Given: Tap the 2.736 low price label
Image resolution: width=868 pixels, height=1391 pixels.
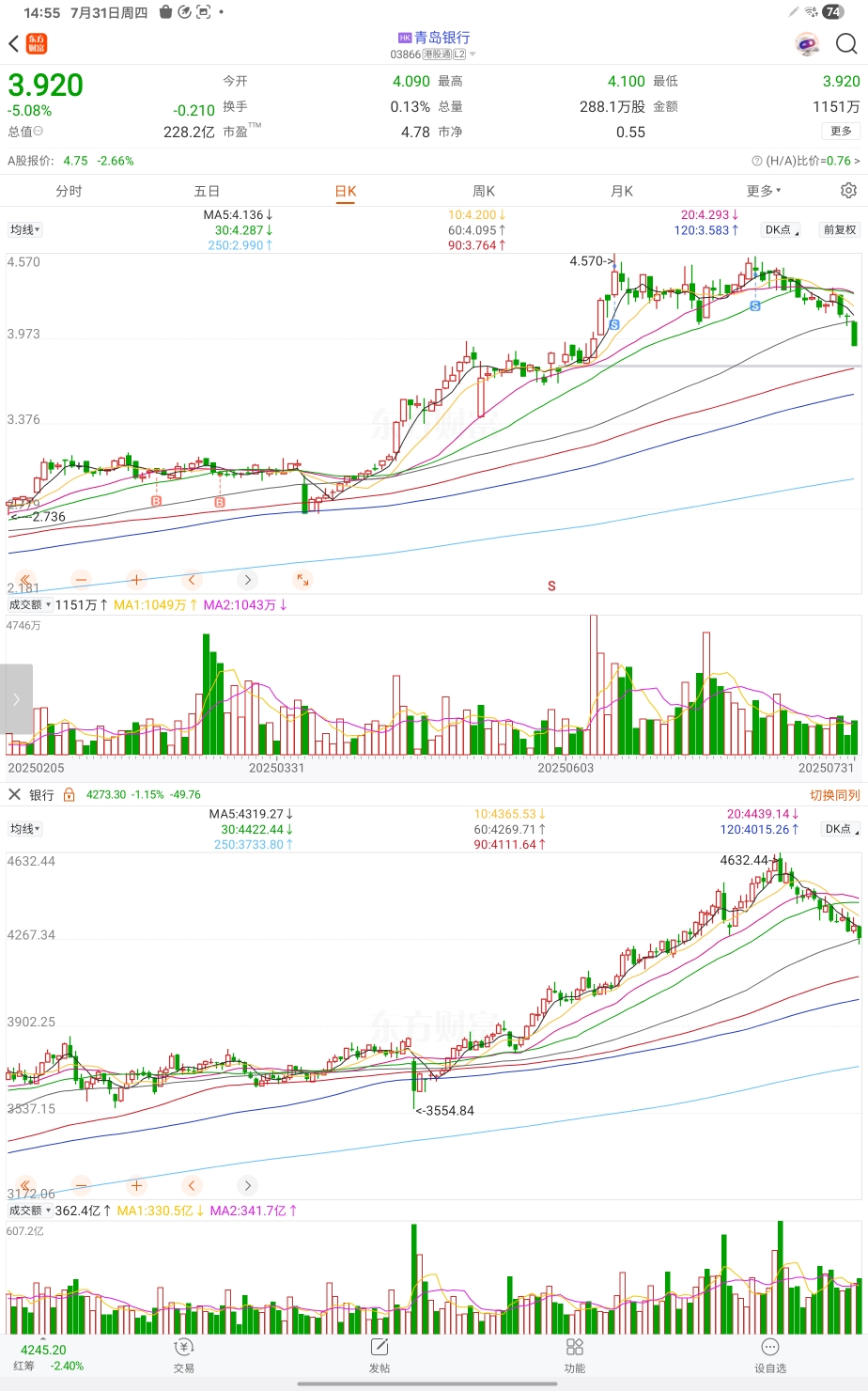Looking at the screenshot, I should point(38,517).
